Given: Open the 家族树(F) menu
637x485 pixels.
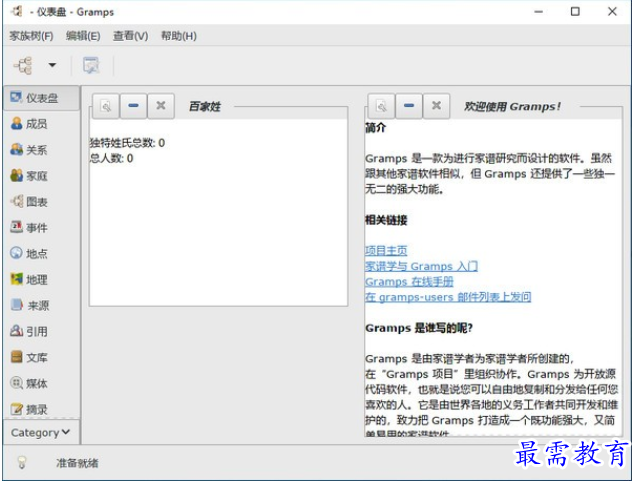Looking at the screenshot, I should (31, 36).
